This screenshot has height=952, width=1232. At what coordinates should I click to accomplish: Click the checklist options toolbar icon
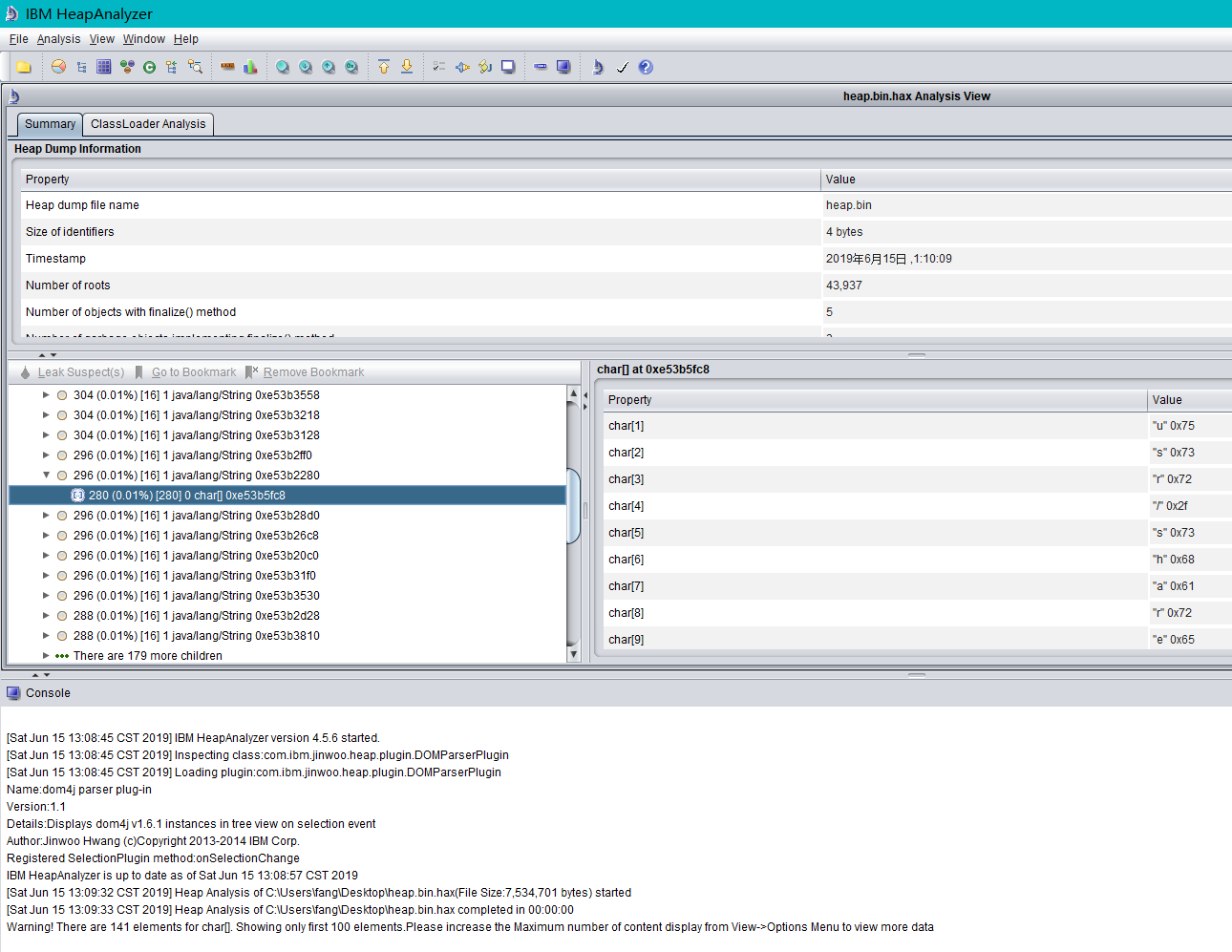point(439,67)
